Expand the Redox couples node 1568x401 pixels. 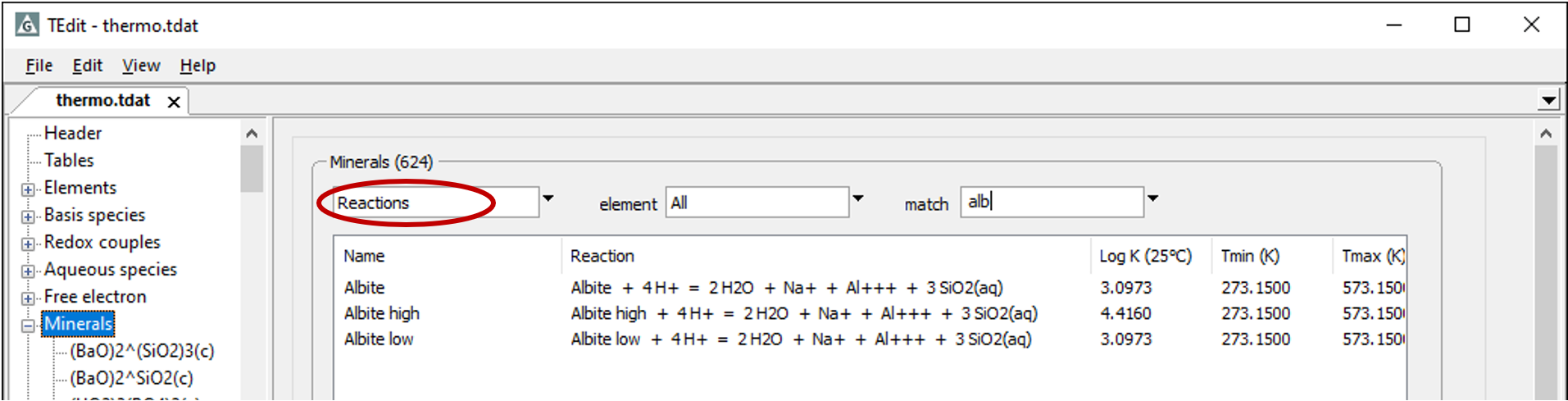[x=28, y=244]
